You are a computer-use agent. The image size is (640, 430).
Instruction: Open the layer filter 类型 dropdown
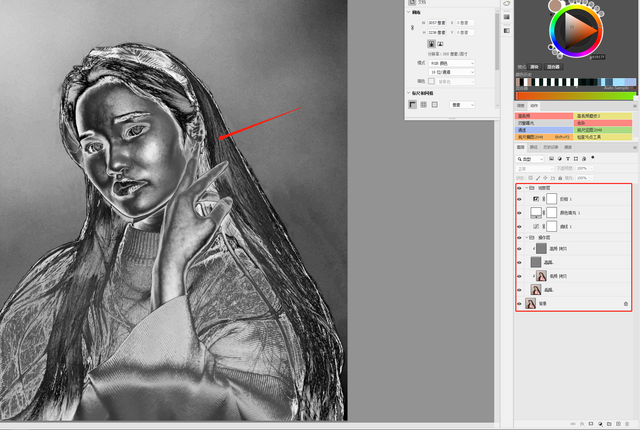(x=532, y=158)
